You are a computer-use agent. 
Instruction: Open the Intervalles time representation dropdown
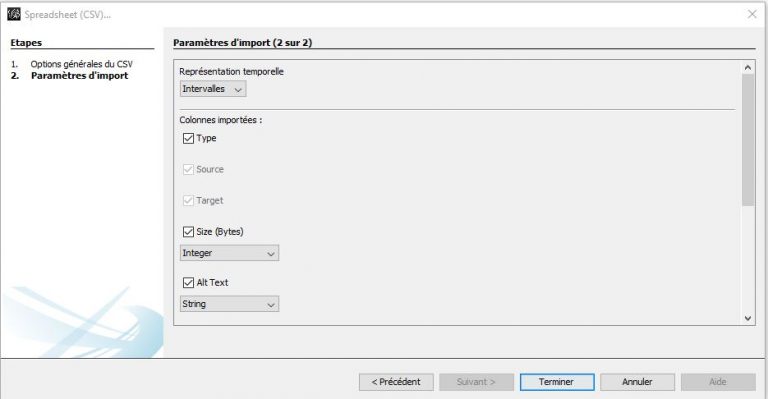213,89
